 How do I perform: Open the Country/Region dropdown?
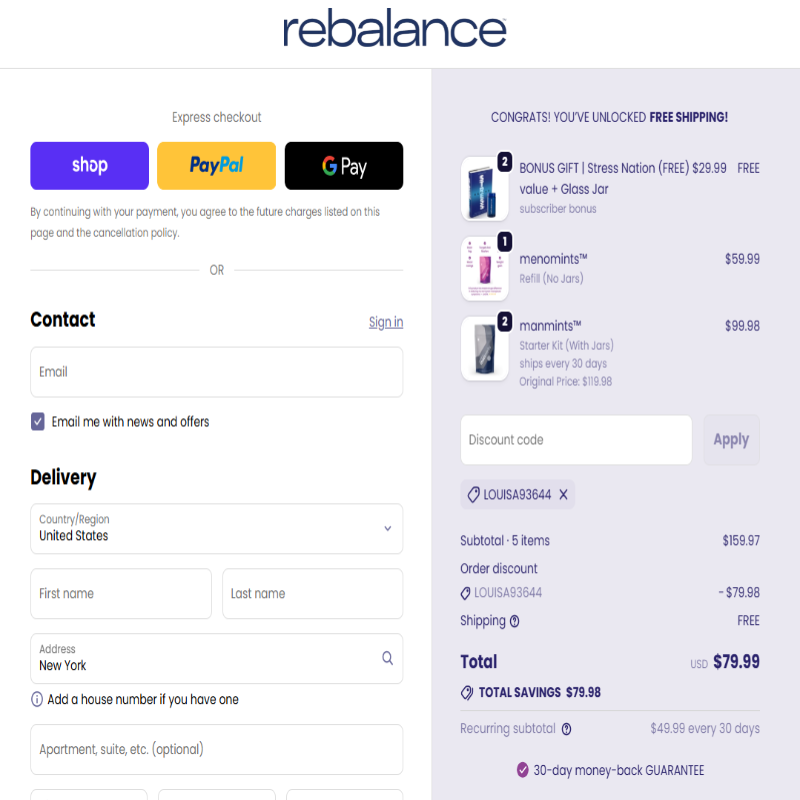tap(216, 529)
